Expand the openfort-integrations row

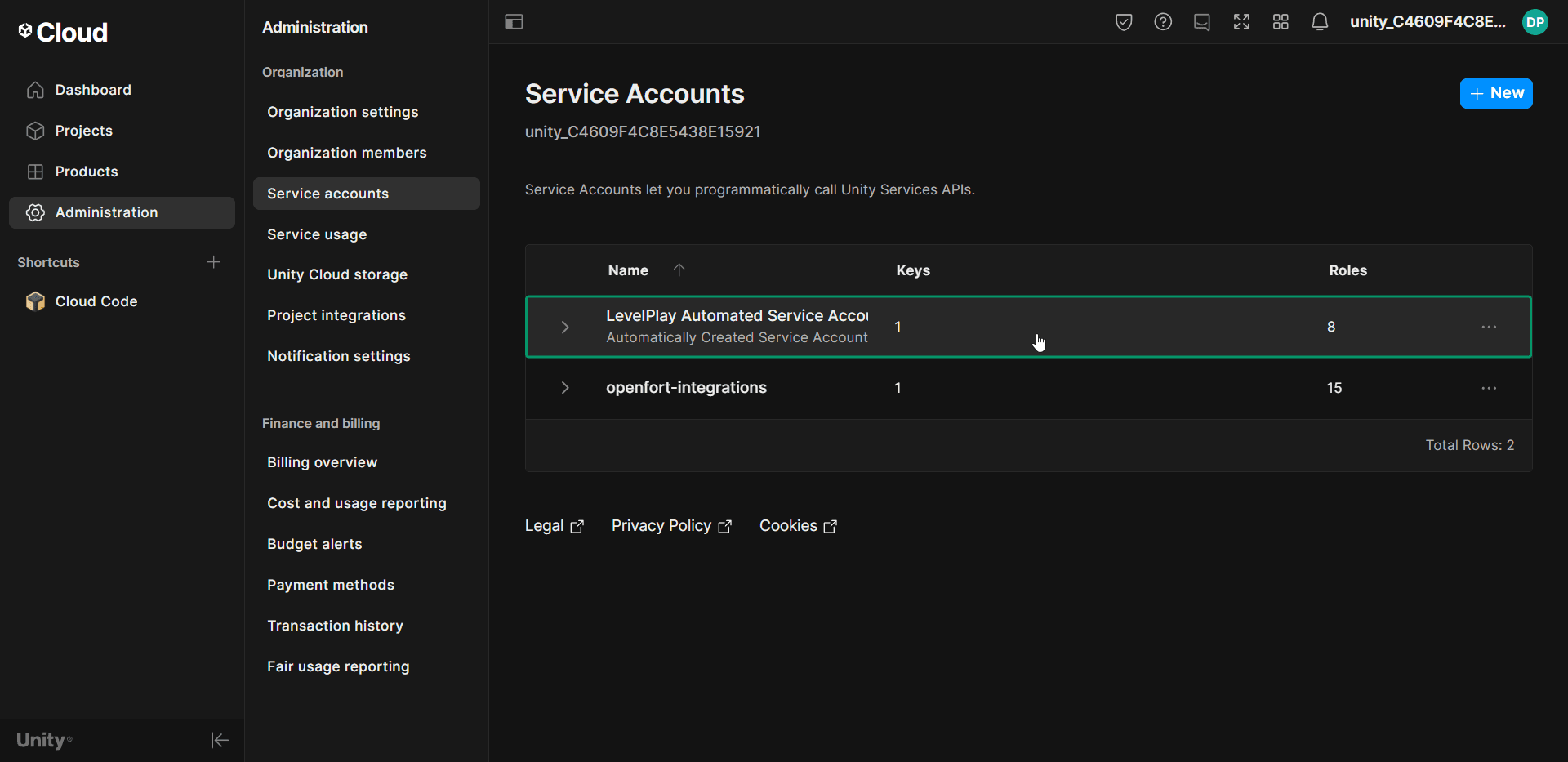[x=564, y=388]
